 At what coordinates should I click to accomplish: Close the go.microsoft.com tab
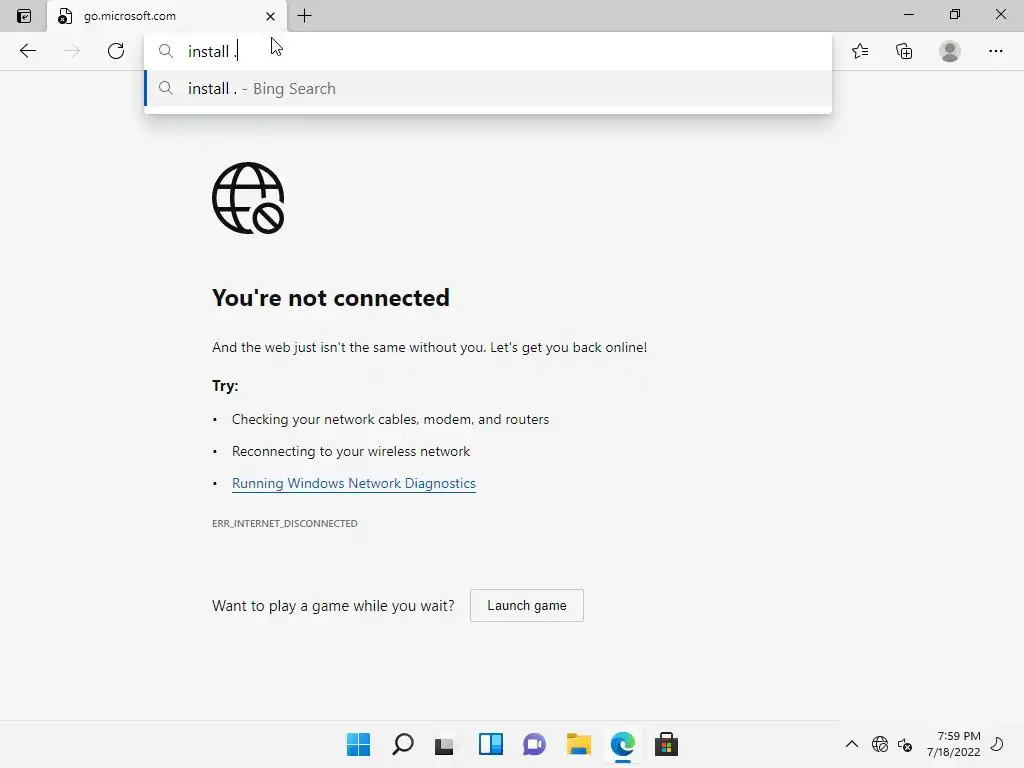click(270, 16)
